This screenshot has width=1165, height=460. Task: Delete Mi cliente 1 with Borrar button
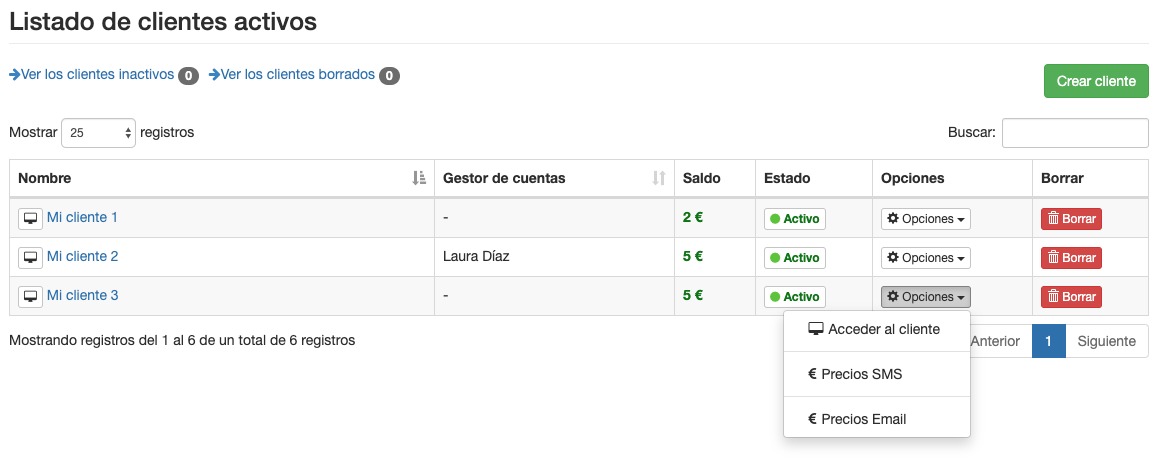(1071, 218)
